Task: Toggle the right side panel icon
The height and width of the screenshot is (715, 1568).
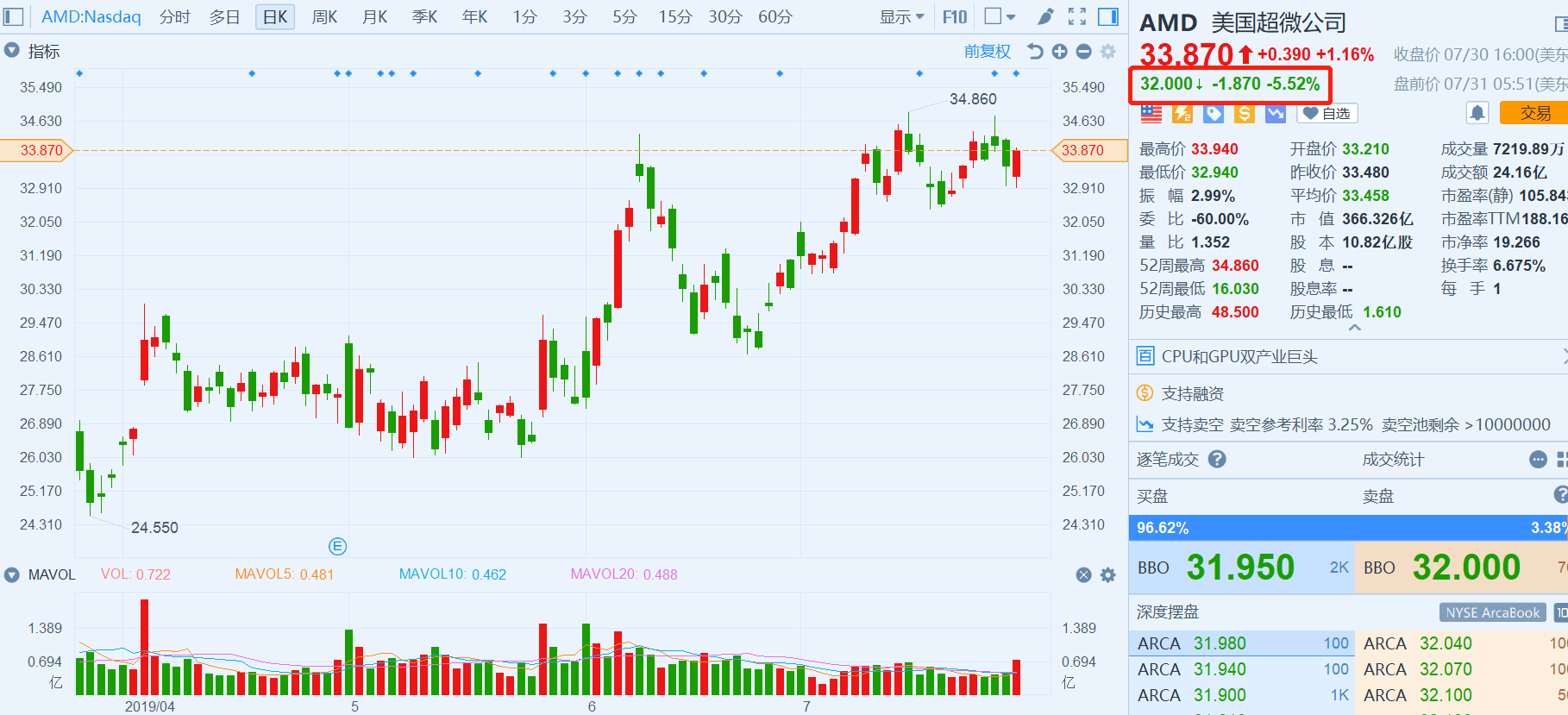Action: coord(1108,16)
